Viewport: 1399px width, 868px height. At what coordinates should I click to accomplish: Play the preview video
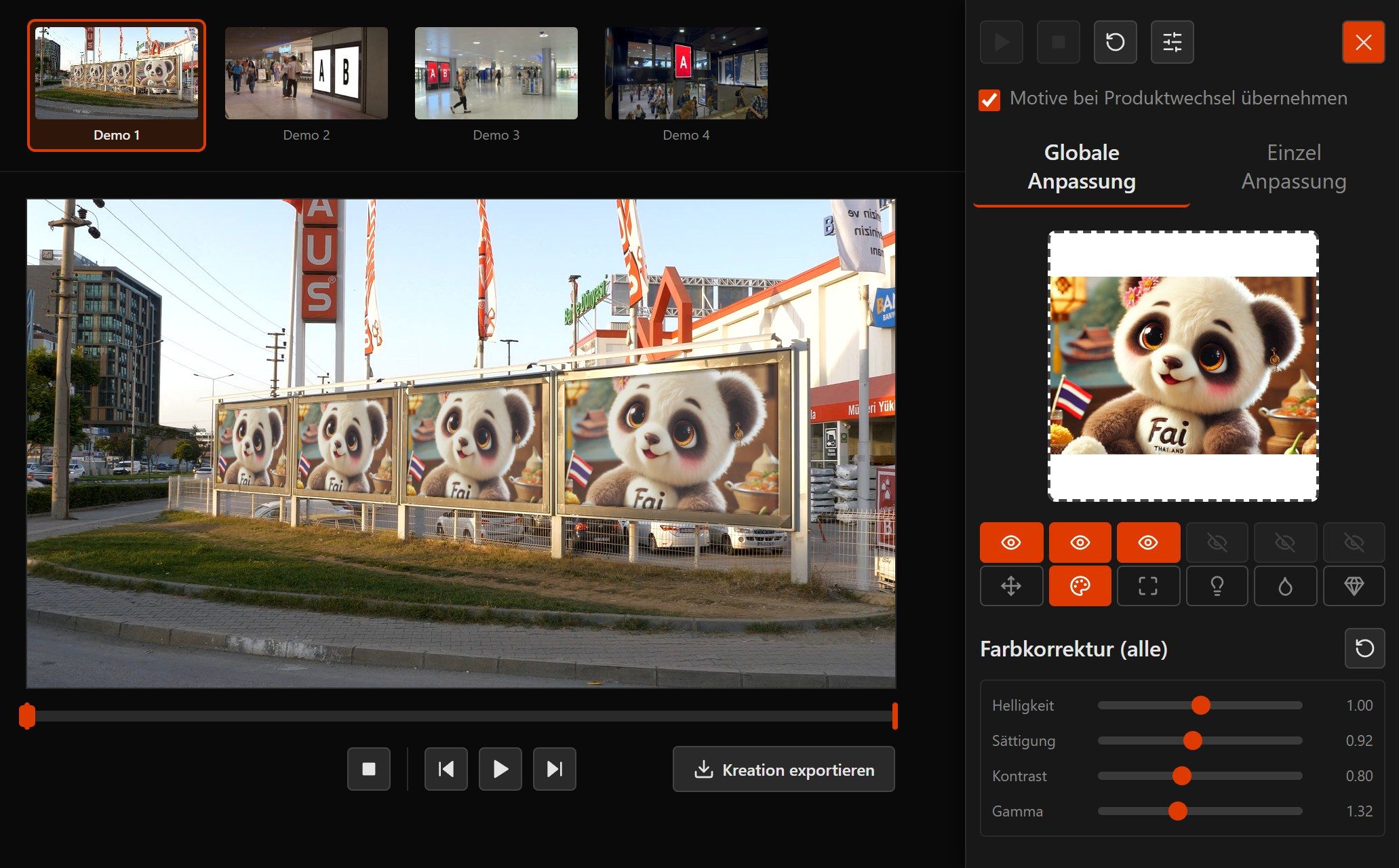coord(500,769)
